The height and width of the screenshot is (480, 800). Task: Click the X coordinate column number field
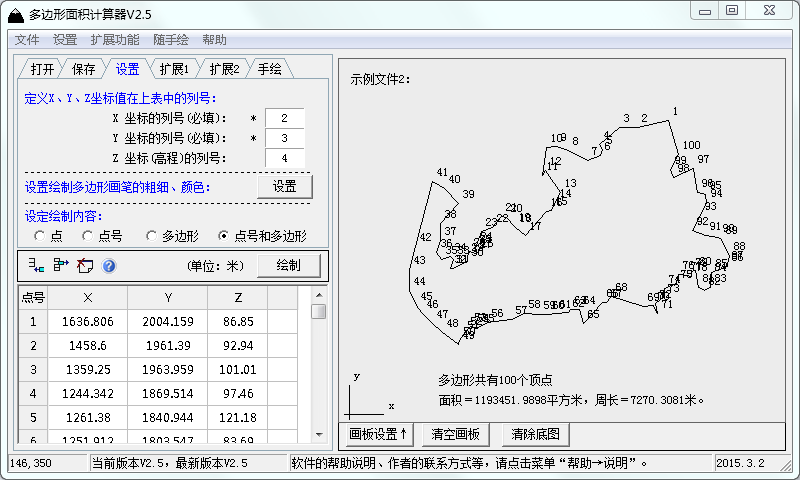tap(284, 118)
